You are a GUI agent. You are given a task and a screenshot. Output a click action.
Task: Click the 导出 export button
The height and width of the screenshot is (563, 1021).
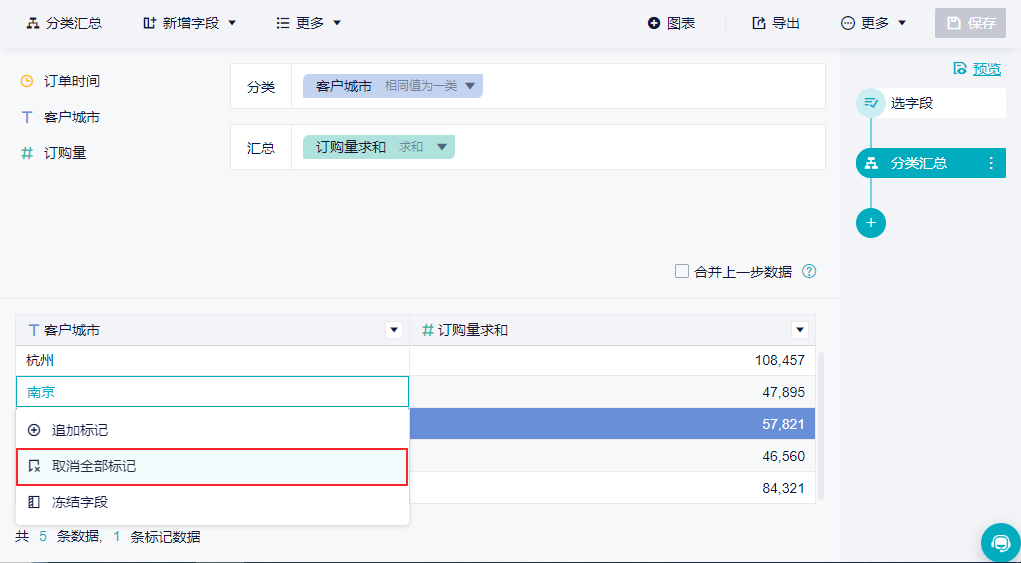tap(776, 23)
